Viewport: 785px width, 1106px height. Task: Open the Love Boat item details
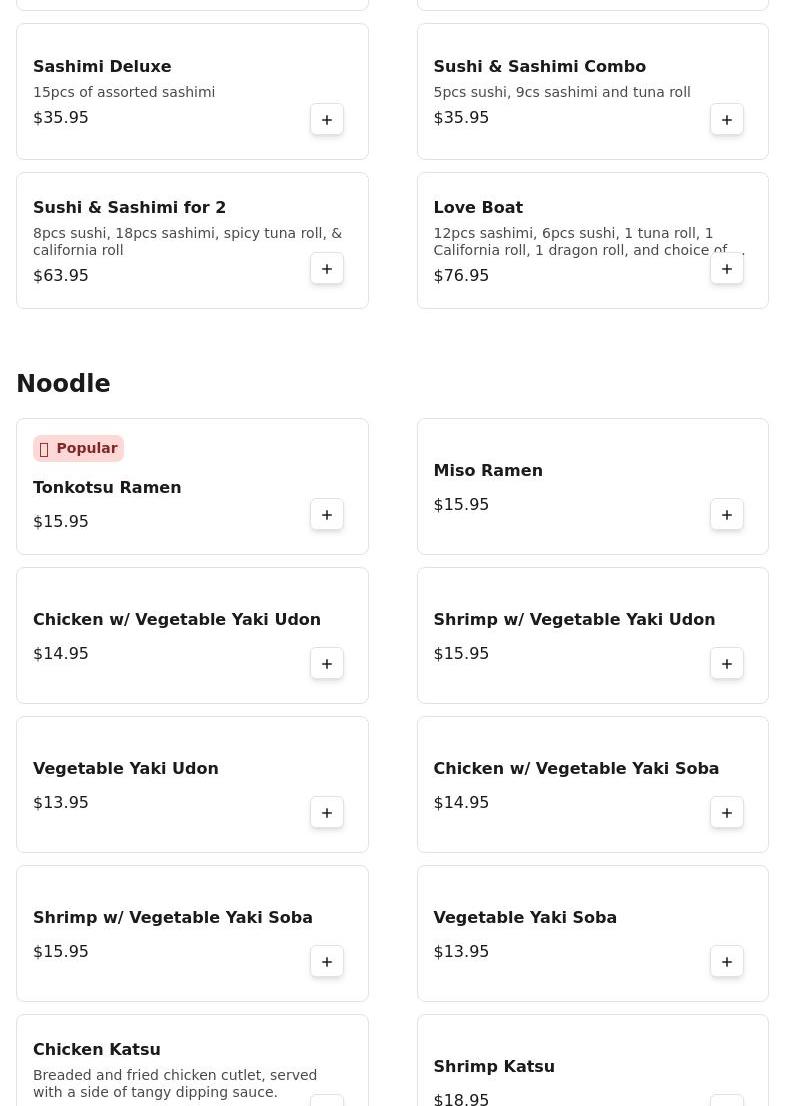(x=478, y=208)
